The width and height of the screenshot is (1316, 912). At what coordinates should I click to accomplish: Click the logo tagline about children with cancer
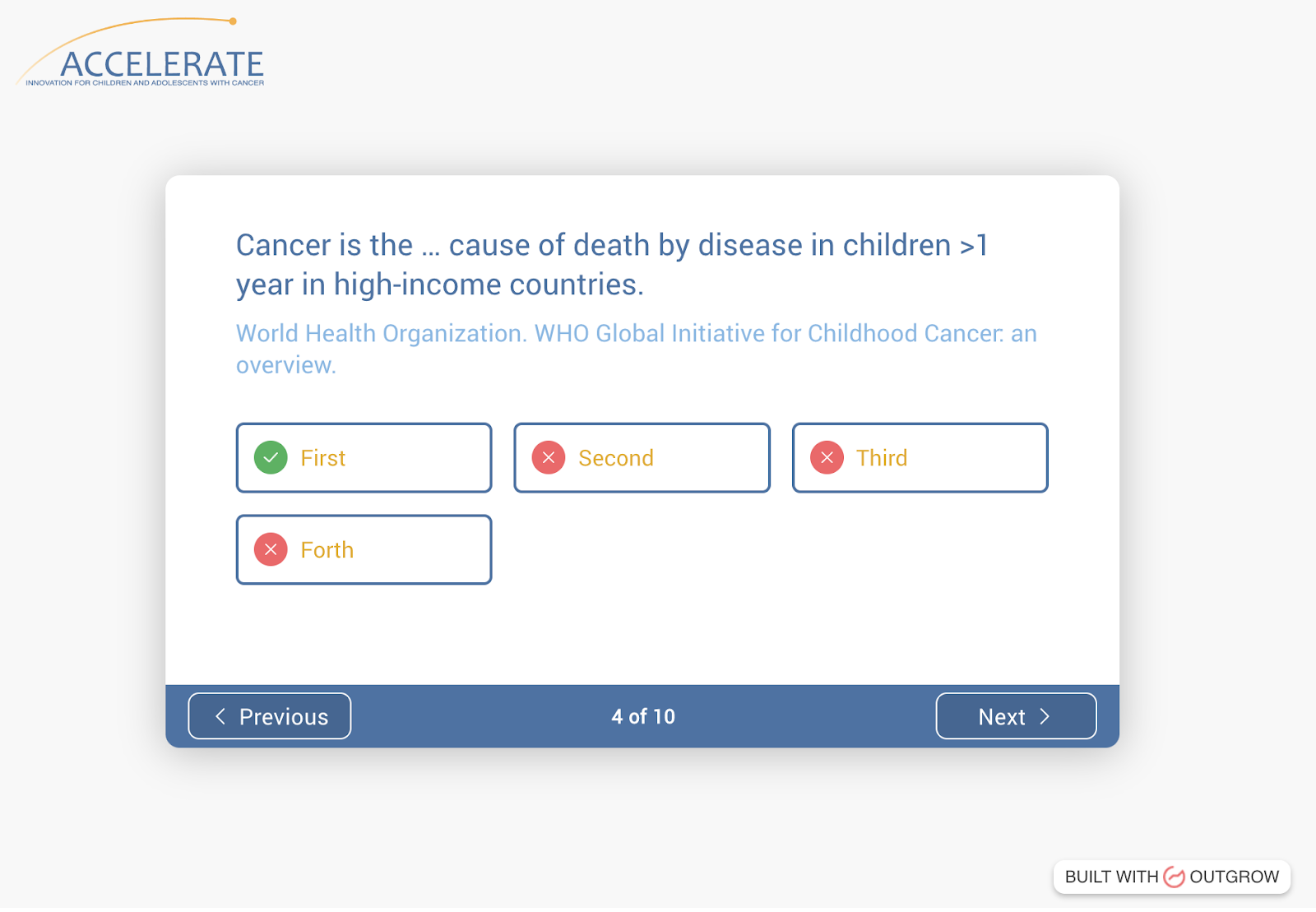145,83
